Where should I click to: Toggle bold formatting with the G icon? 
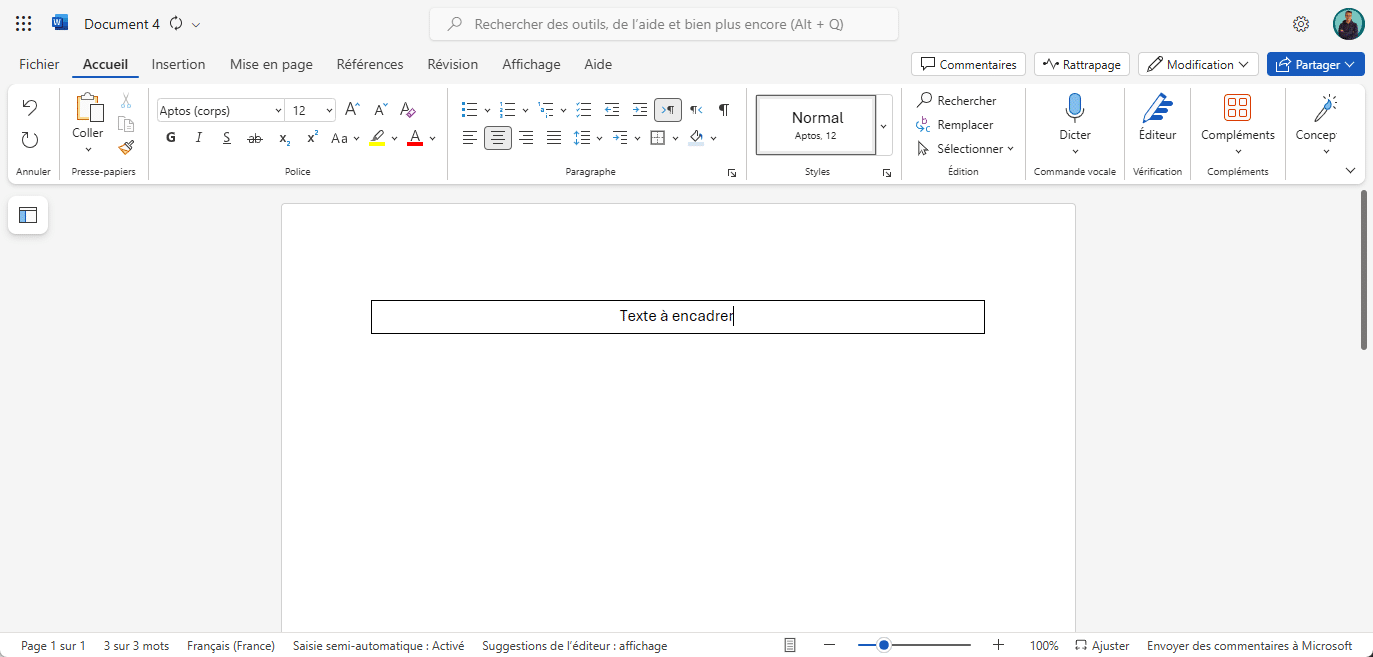tap(170, 137)
